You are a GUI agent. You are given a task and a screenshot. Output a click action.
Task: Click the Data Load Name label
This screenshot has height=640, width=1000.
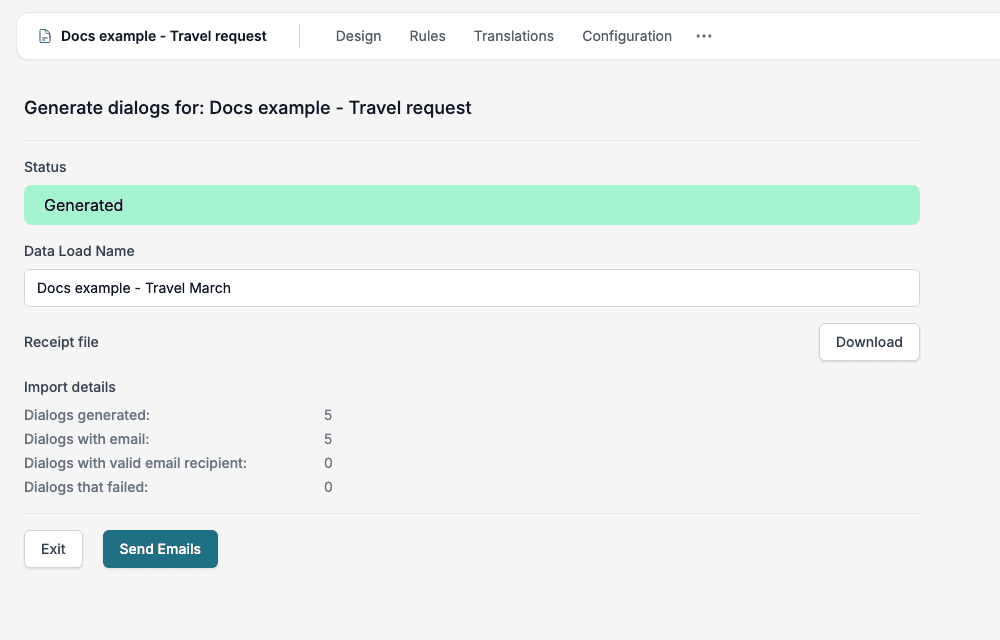tap(79, 251)
